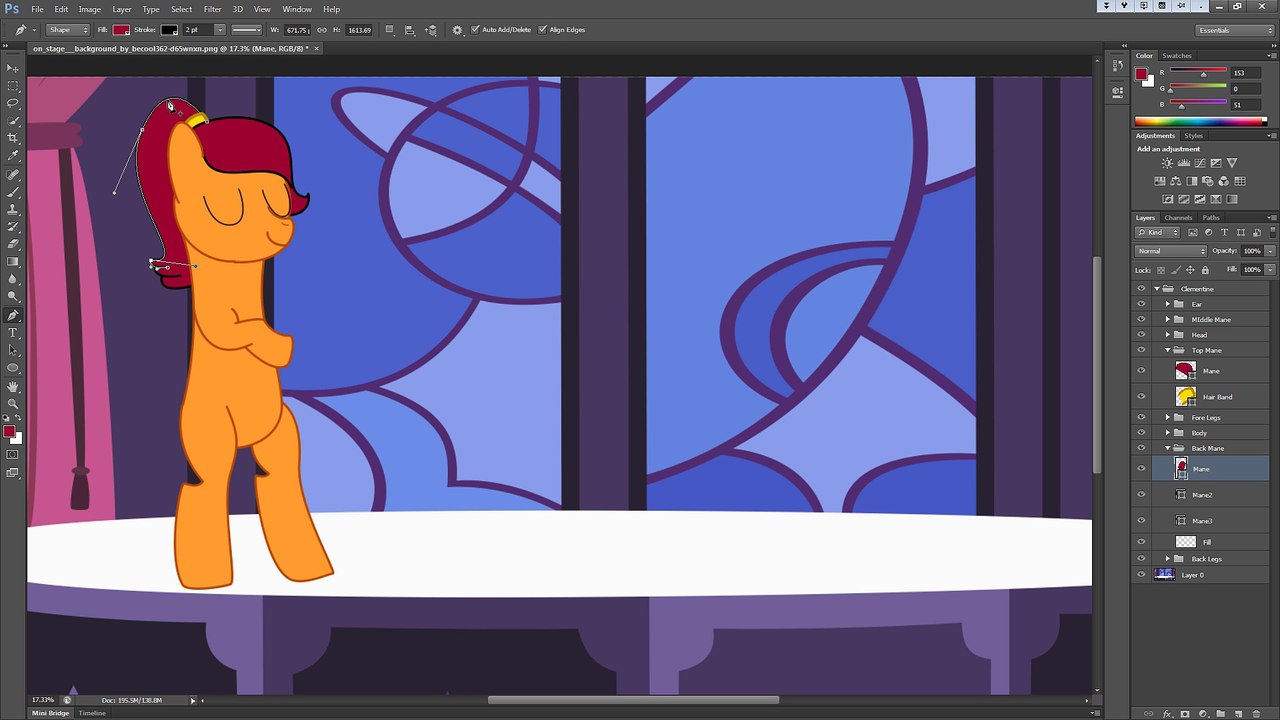
Task: Click the Lock all padlock icon
Action: 1205,270
